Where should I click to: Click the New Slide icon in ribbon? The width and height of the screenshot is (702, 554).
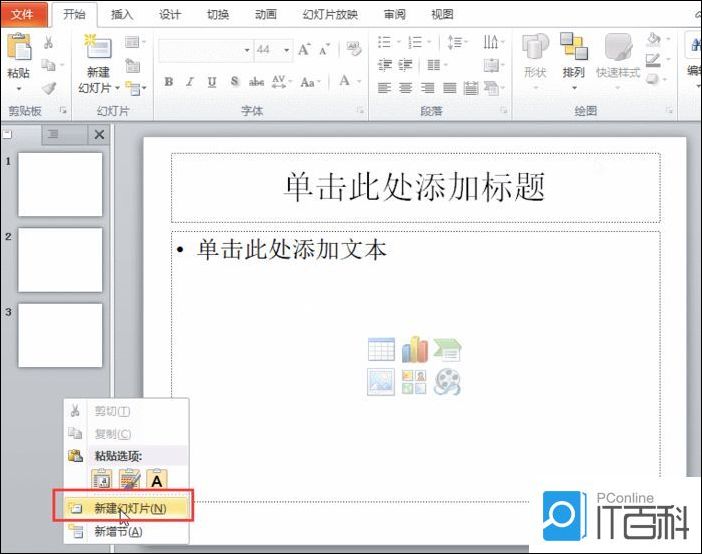97,47
